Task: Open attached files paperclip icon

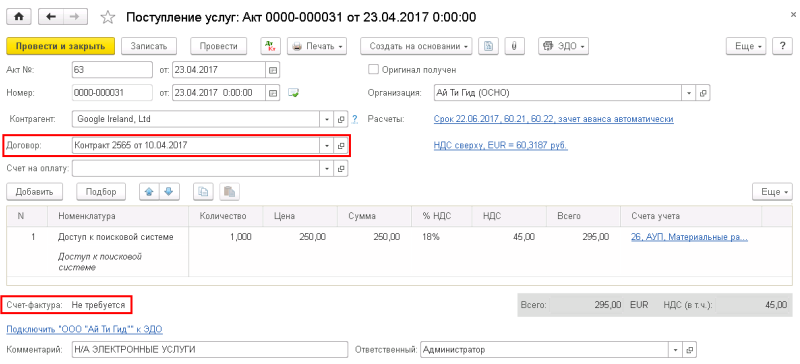Action: (514, 46)
